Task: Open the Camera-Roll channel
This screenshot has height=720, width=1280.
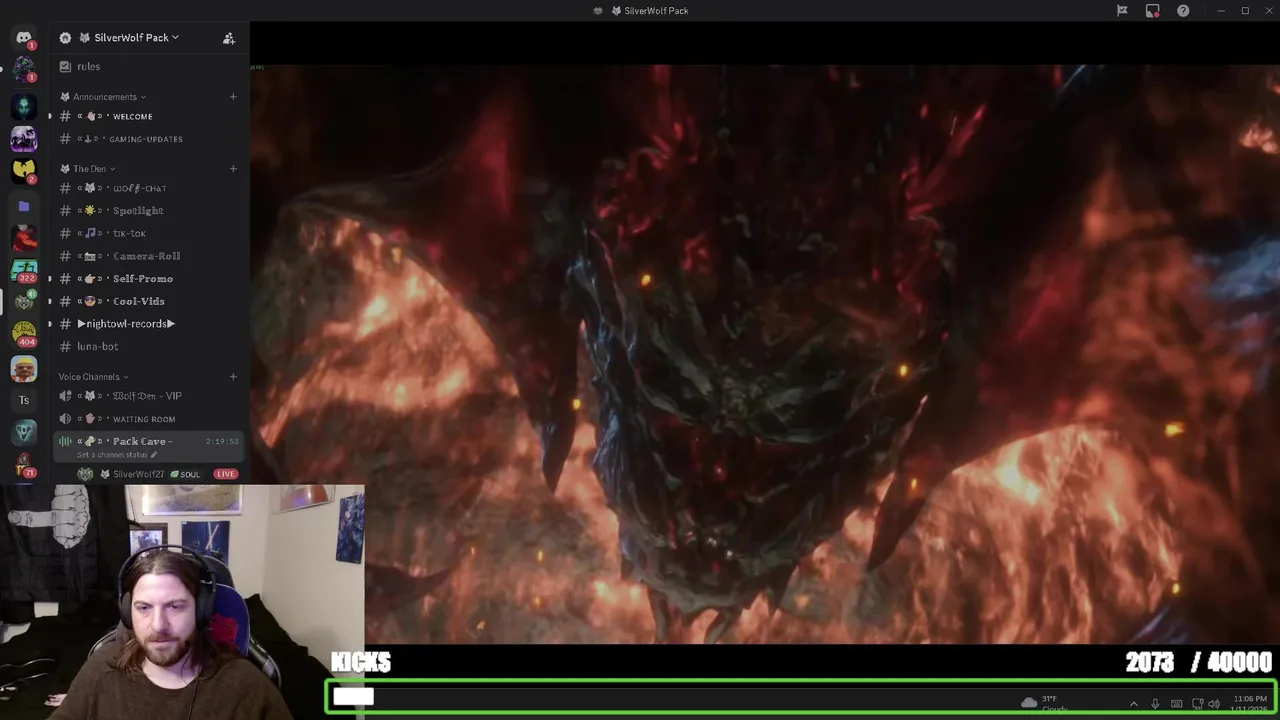Action: [x=145, y=256]
